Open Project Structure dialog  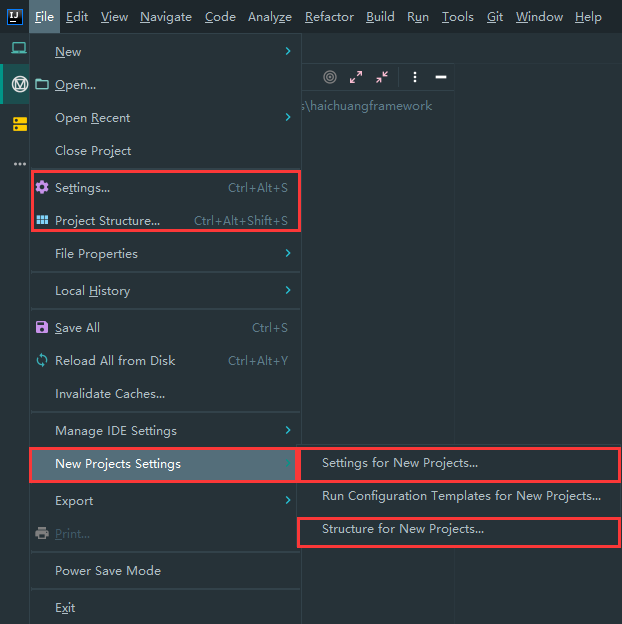(x=107, y=221)
